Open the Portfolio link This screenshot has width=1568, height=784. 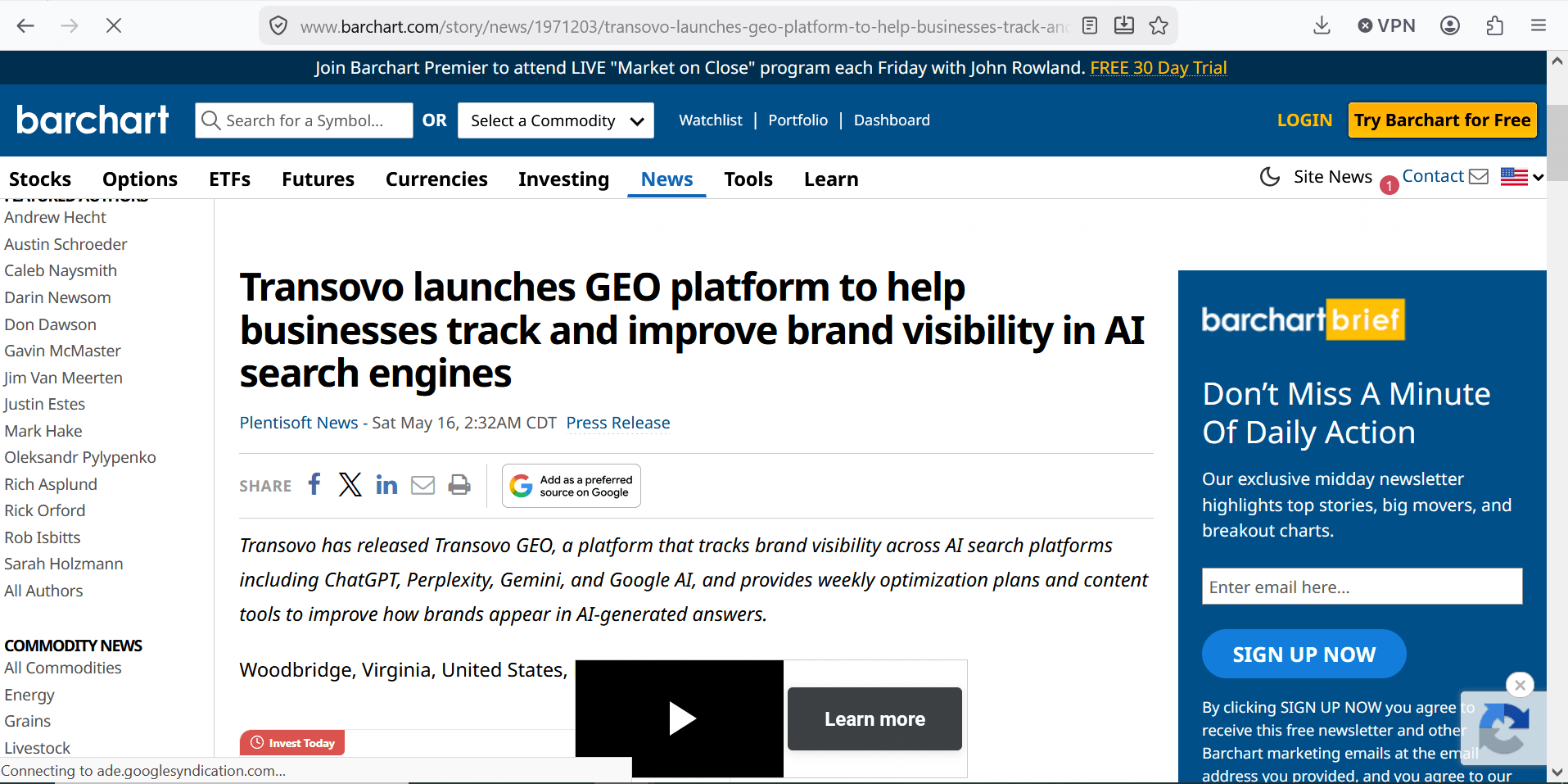coord(798,120)
